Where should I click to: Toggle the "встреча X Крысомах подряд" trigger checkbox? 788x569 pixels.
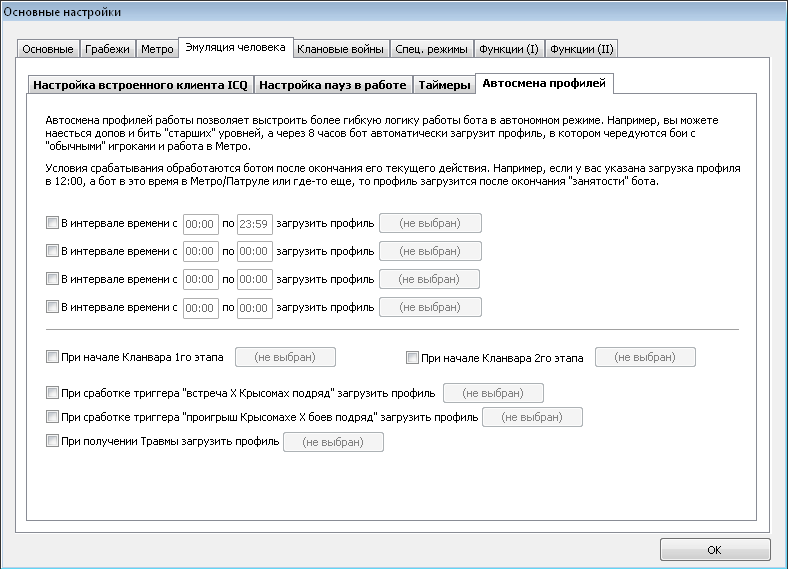coord(52,393)
